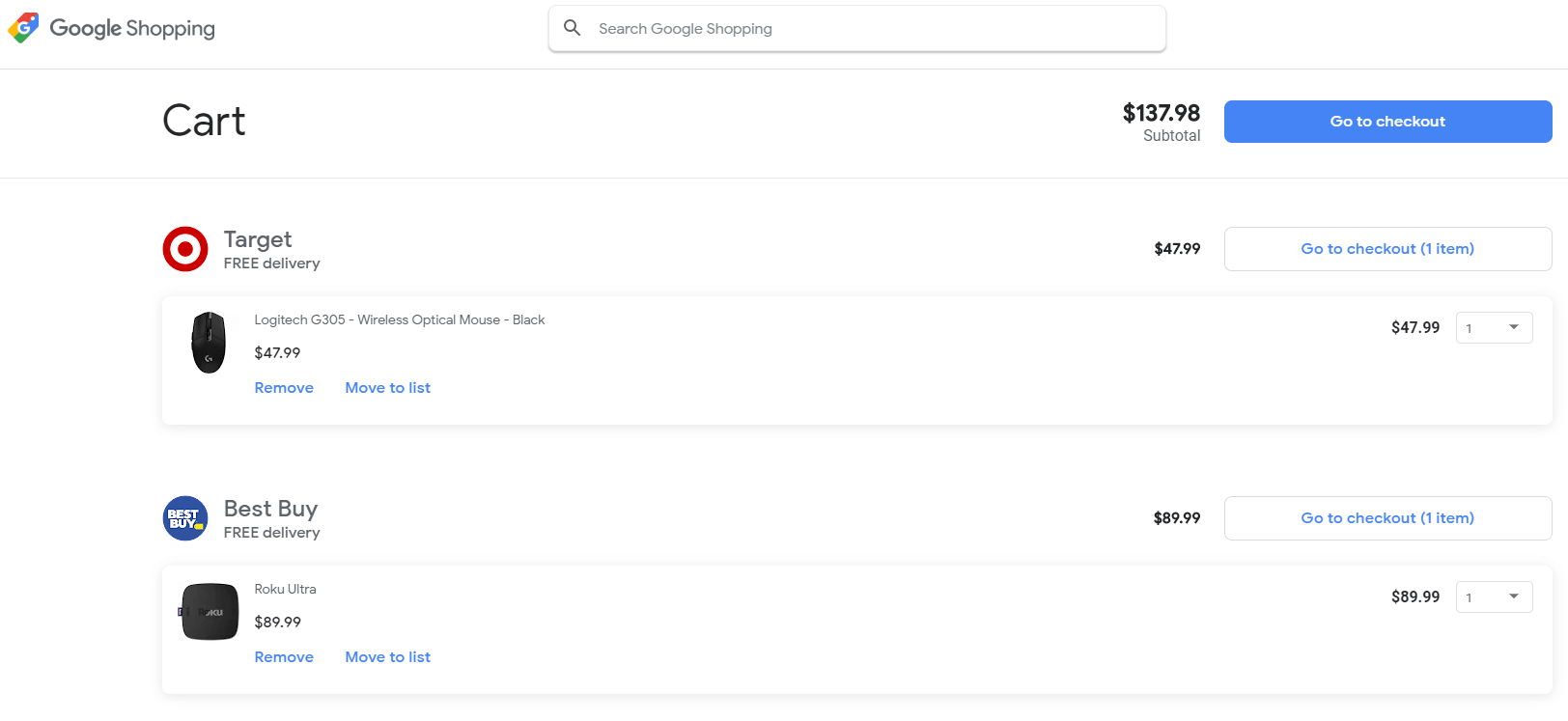Open the Roku Ultra product thumbnail
Viewport: 1568px width, 721px height.
click(209, 612)
